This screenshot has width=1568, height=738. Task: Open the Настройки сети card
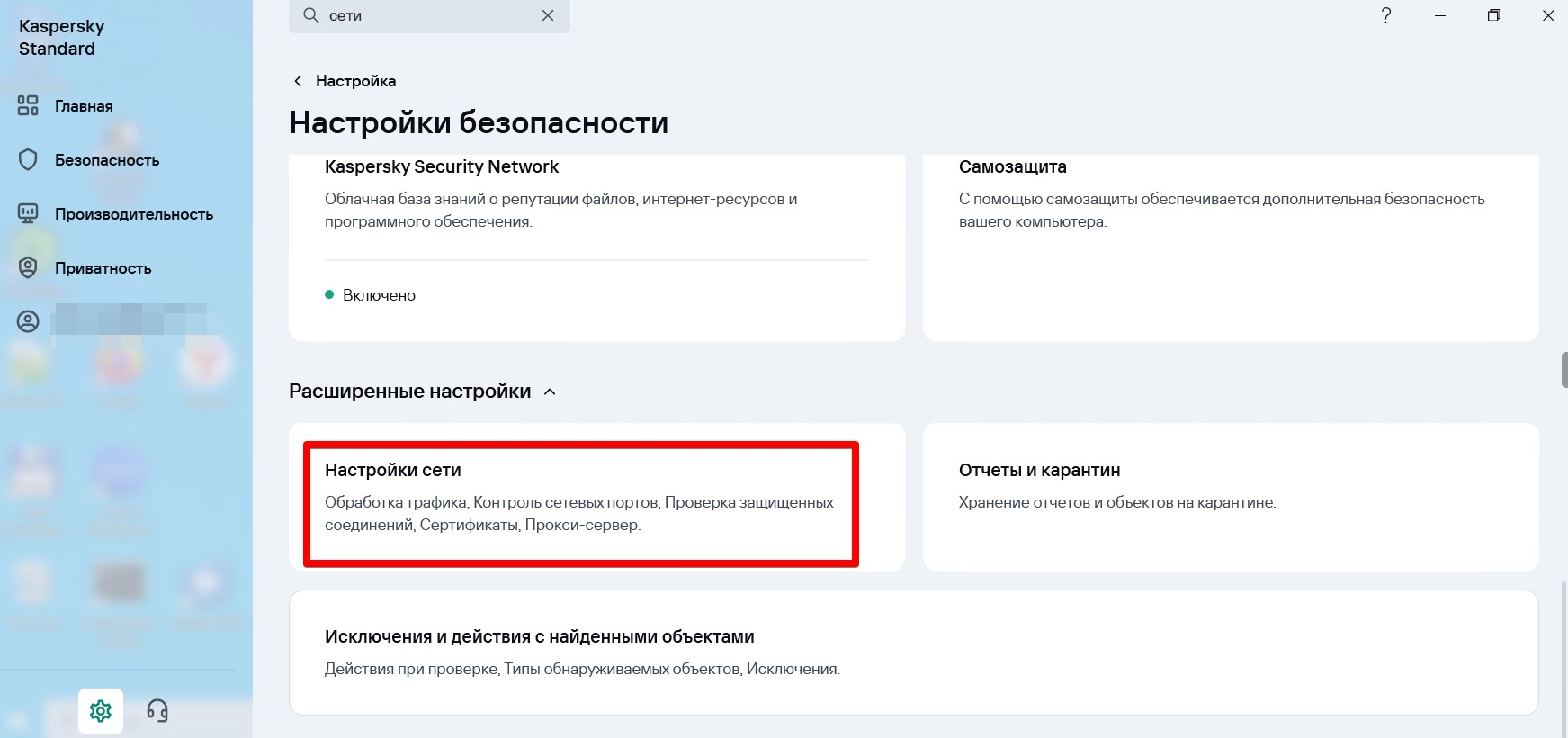[596, 497]
